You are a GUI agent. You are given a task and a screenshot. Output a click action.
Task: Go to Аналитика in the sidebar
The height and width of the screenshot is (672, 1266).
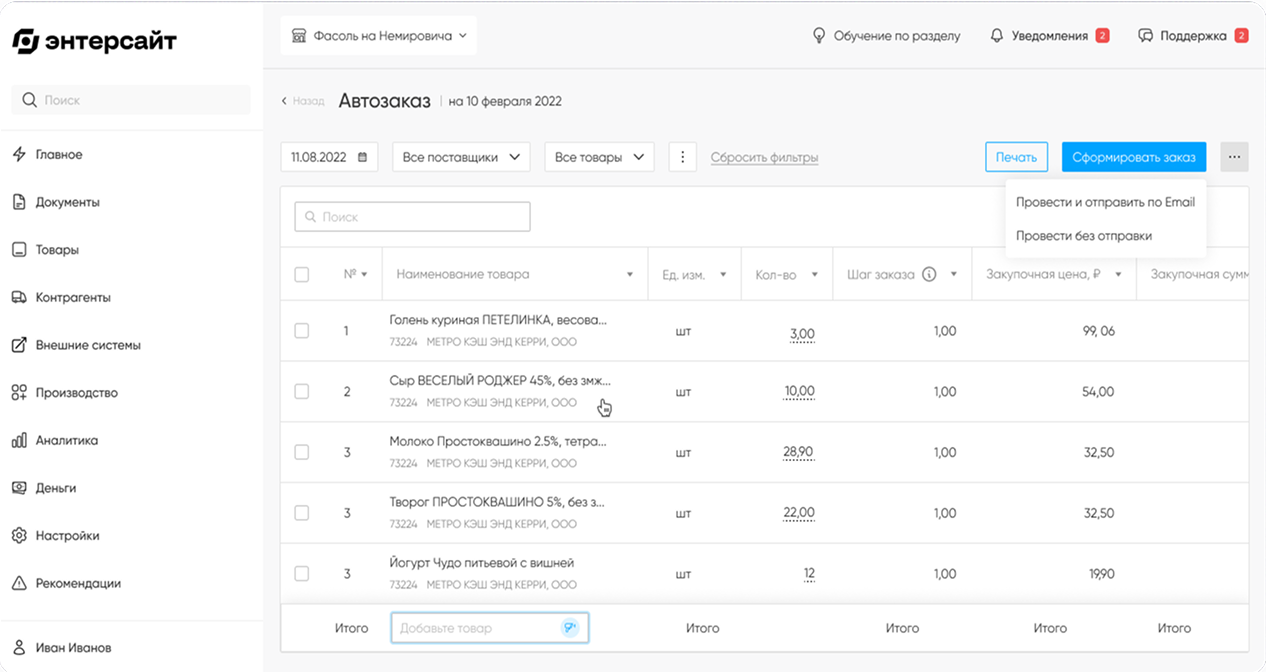pos(66,440)
